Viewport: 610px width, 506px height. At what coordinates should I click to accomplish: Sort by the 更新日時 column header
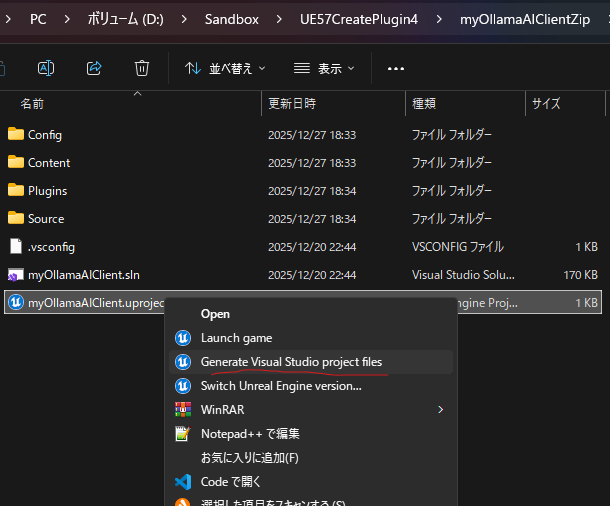click(292, 103)
